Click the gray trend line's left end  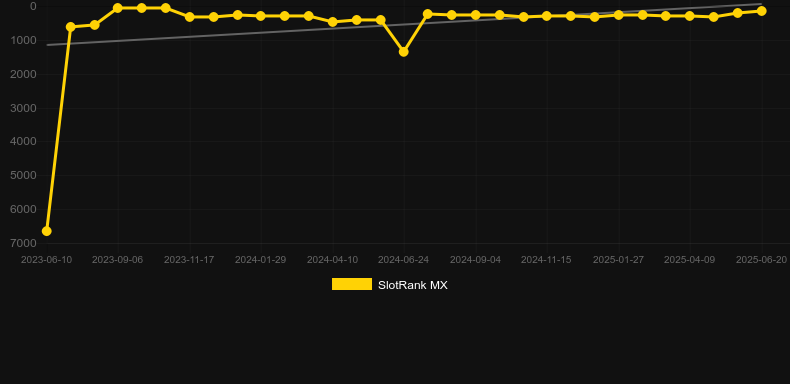pos(48,45)
